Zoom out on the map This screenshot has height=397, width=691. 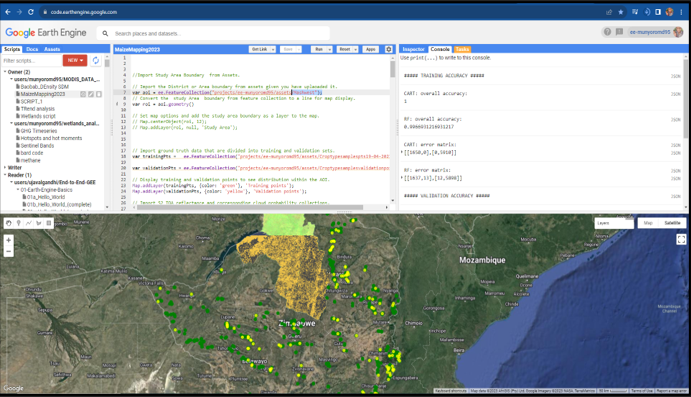[x=8, y=252]
